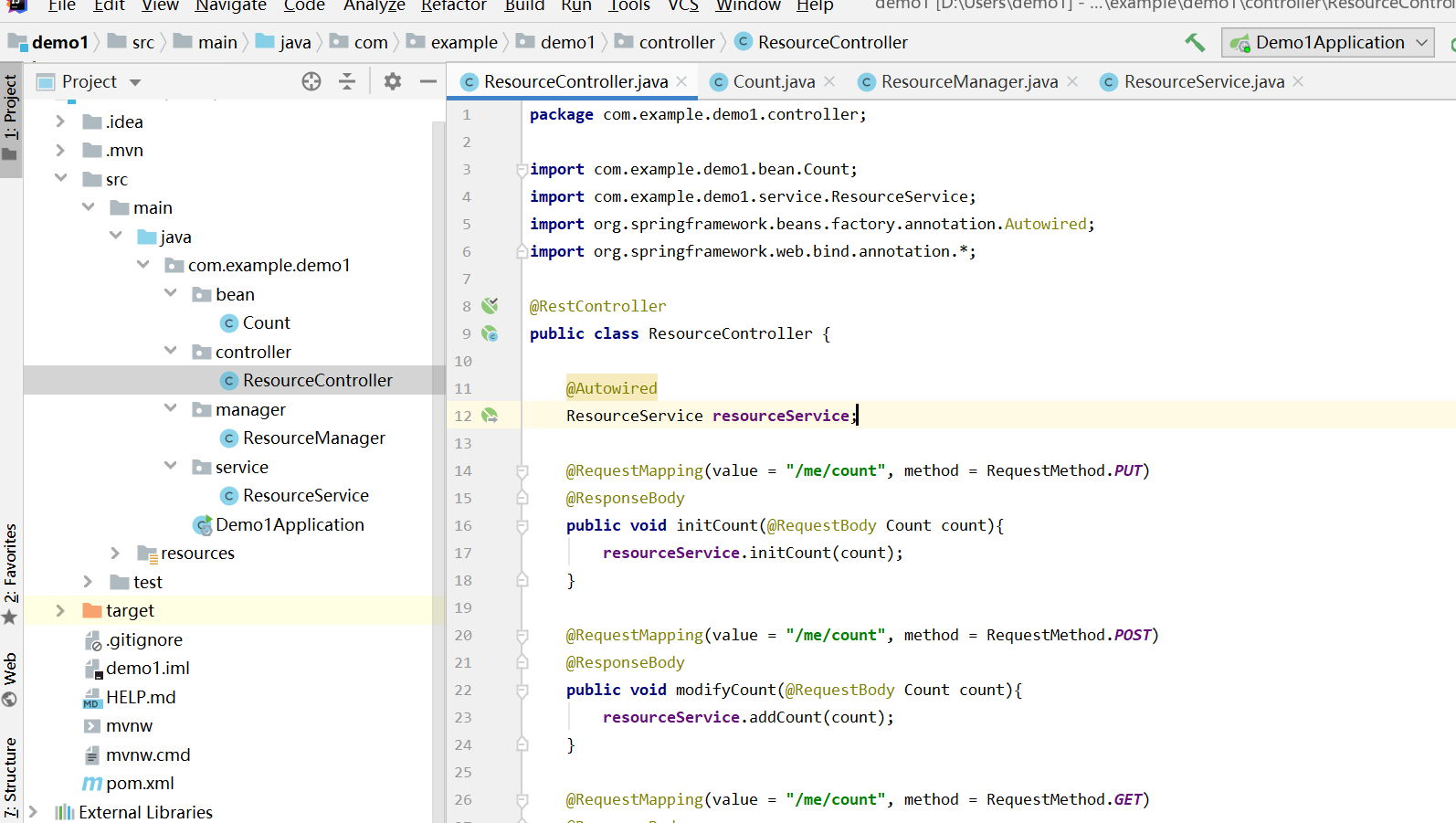1456x823 pixels.
Task: Collapse the src folder
Action: [60, 178]
